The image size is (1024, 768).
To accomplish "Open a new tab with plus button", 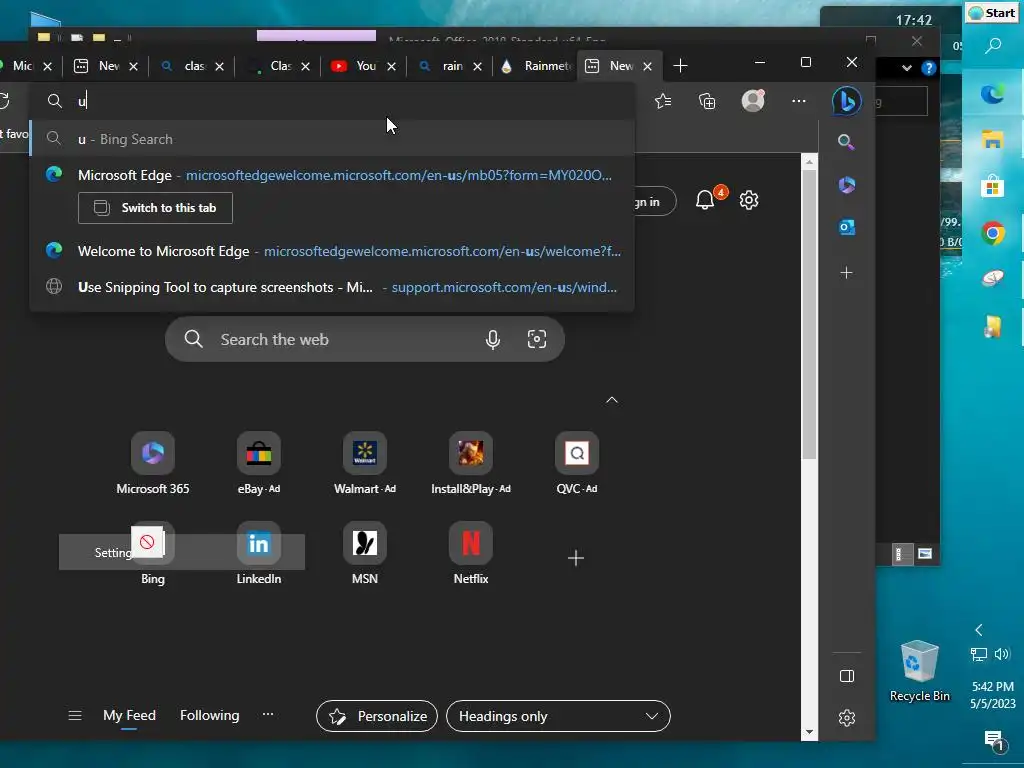I will (x=680, y=65).
